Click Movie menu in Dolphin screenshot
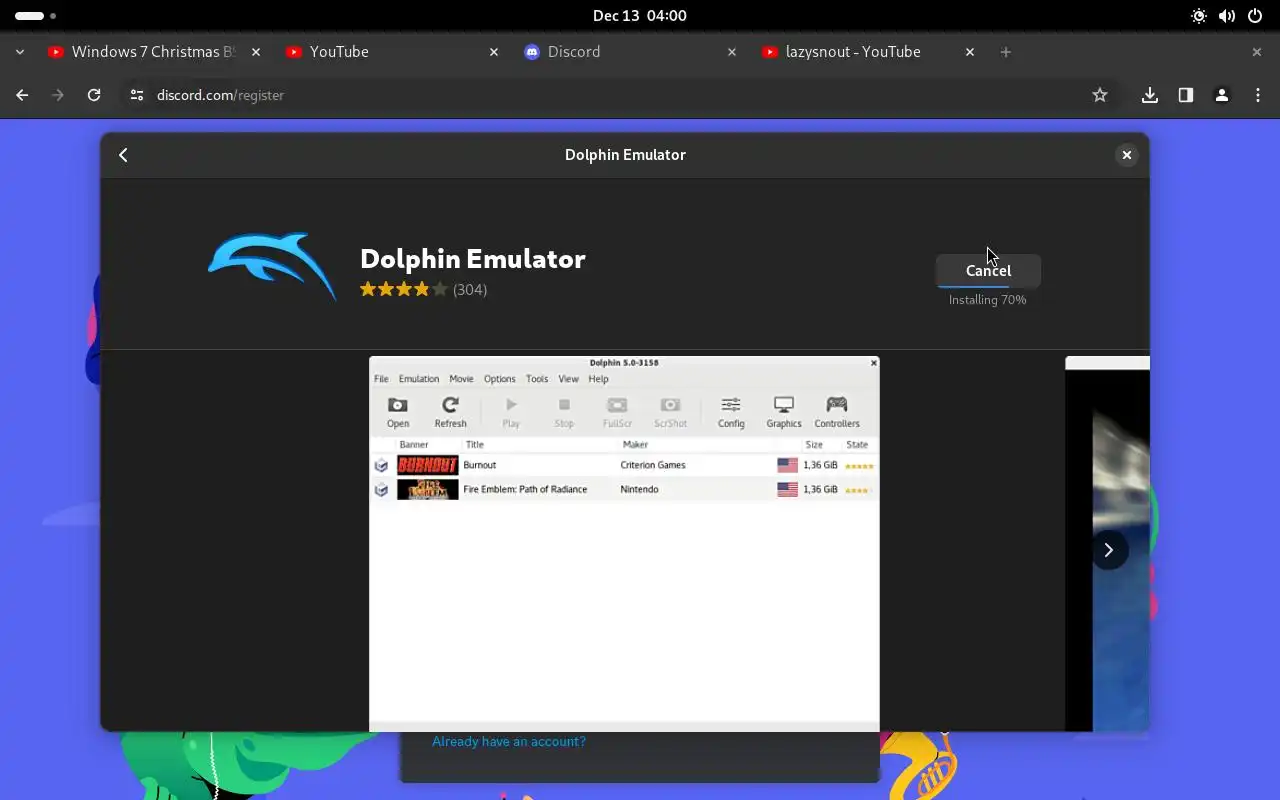Viewport: 1280px width, 800px height. coord(461,379)
